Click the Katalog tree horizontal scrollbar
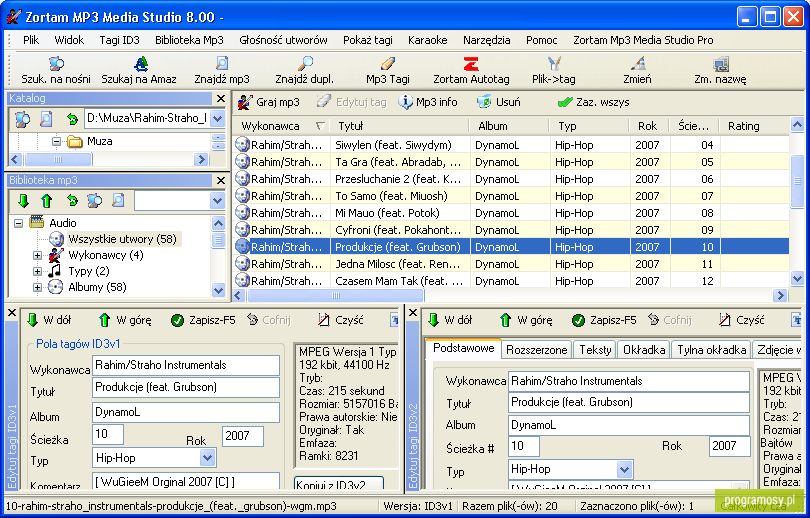This screenshot has width=810, height=518. point(58,160)
